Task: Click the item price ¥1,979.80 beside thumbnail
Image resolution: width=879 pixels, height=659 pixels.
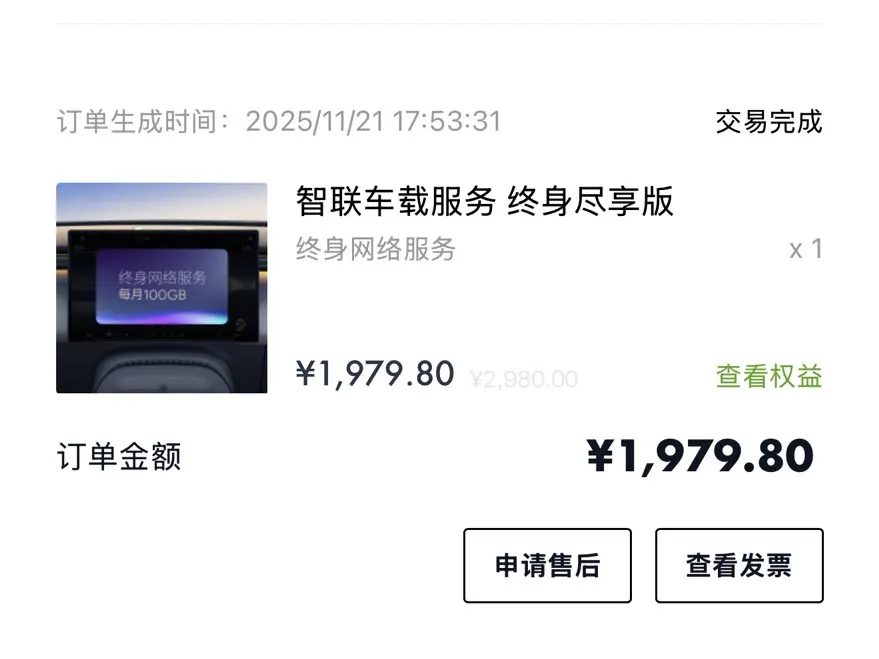Action: pos(375,374)
